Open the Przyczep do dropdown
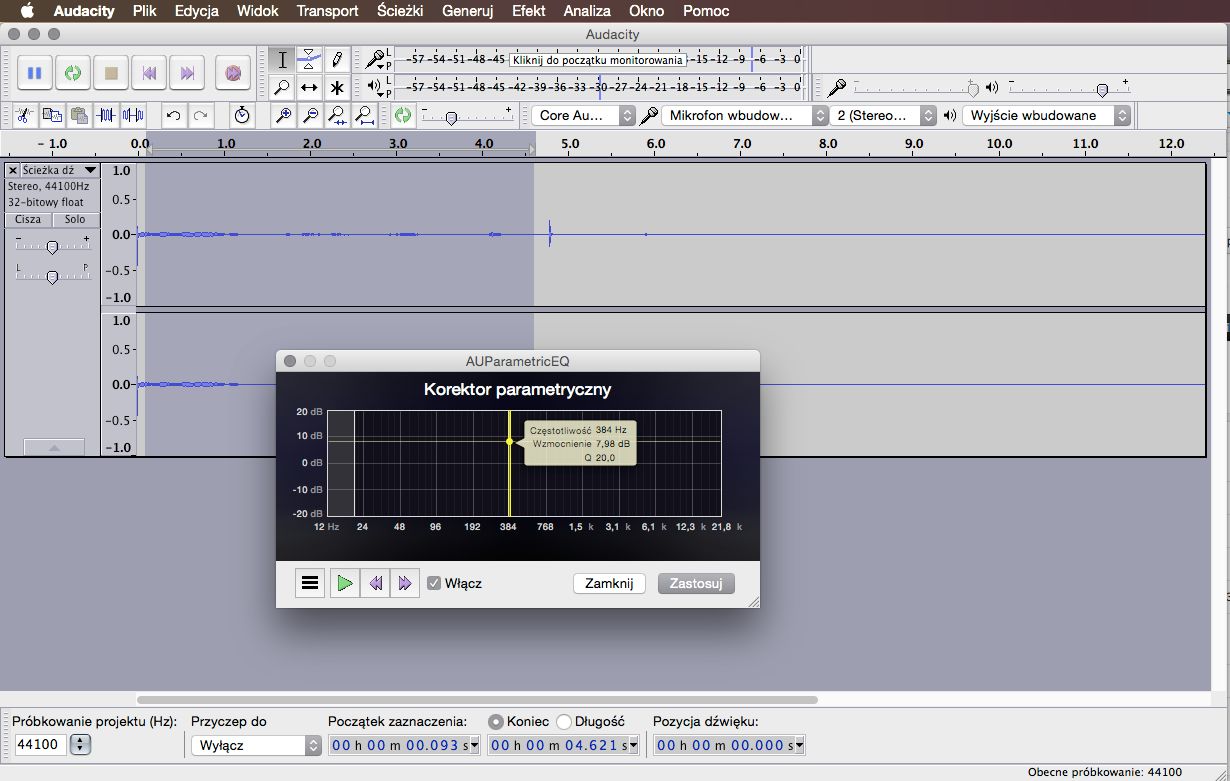The width and height of the screenshot is (1230, 781). click(x=256, y=745)
